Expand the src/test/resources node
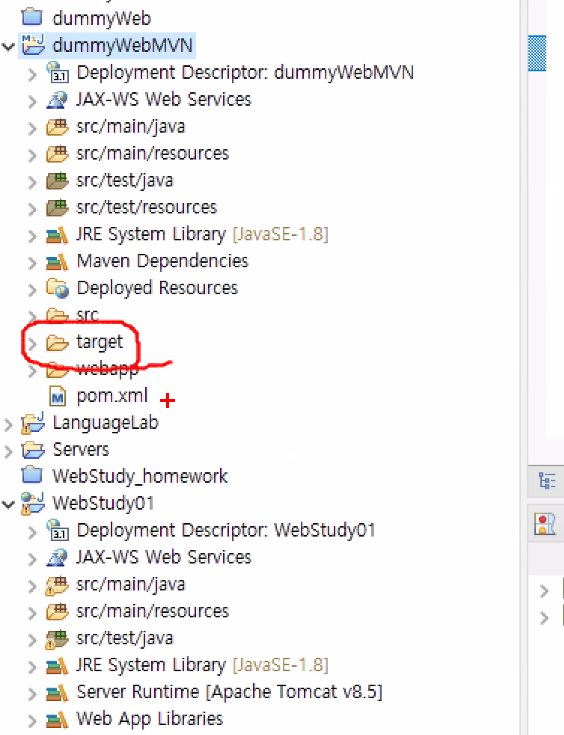 [32, 208]
